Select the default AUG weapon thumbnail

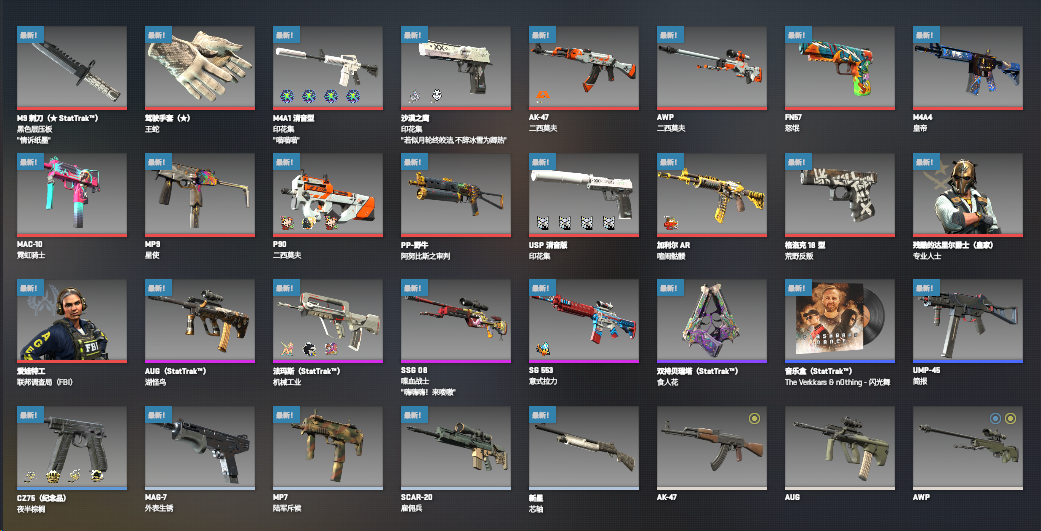pyautogui.click(x=840, y=449)
